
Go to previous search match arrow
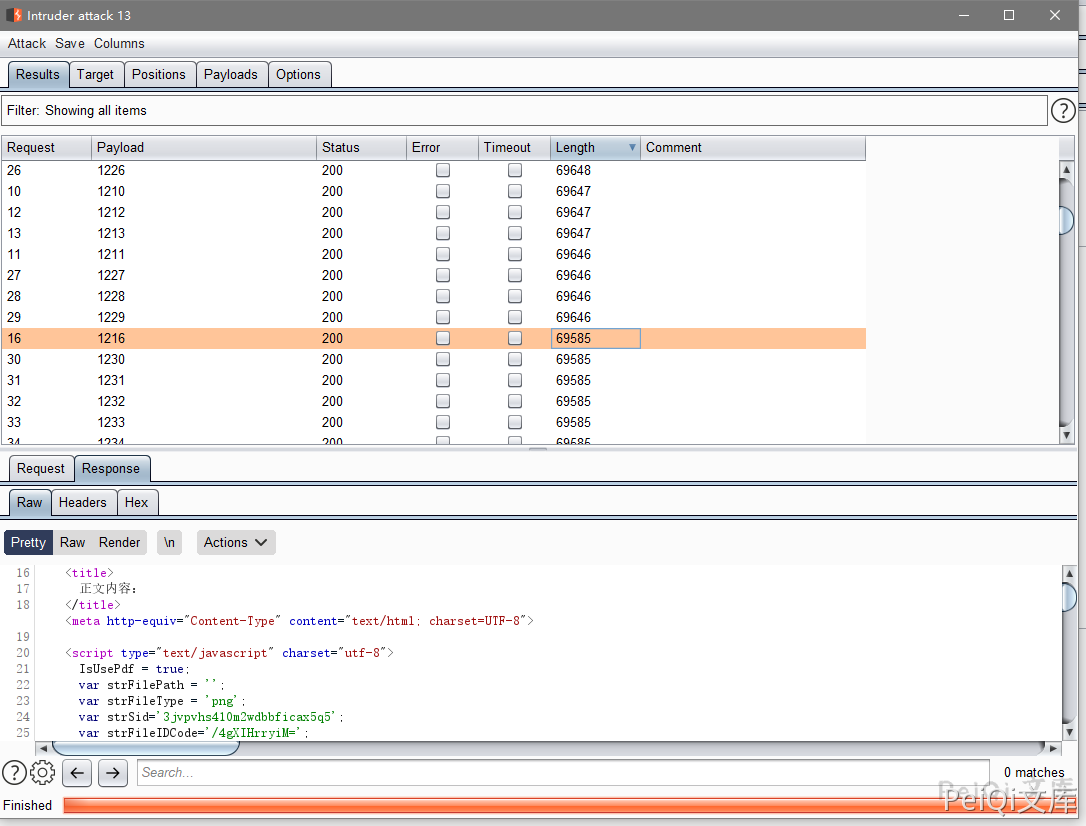[78, 772]
